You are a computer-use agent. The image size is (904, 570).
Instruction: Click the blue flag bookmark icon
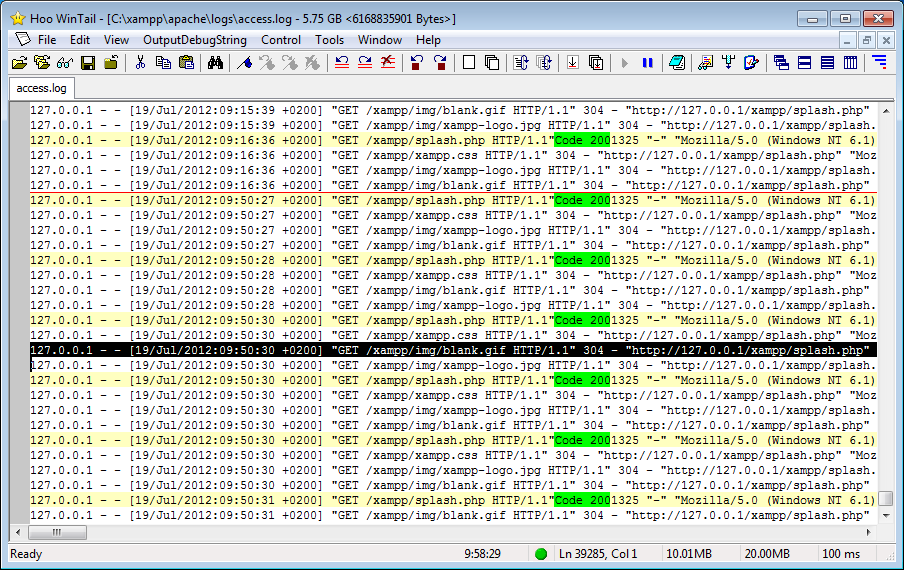[x=244, y=62]
